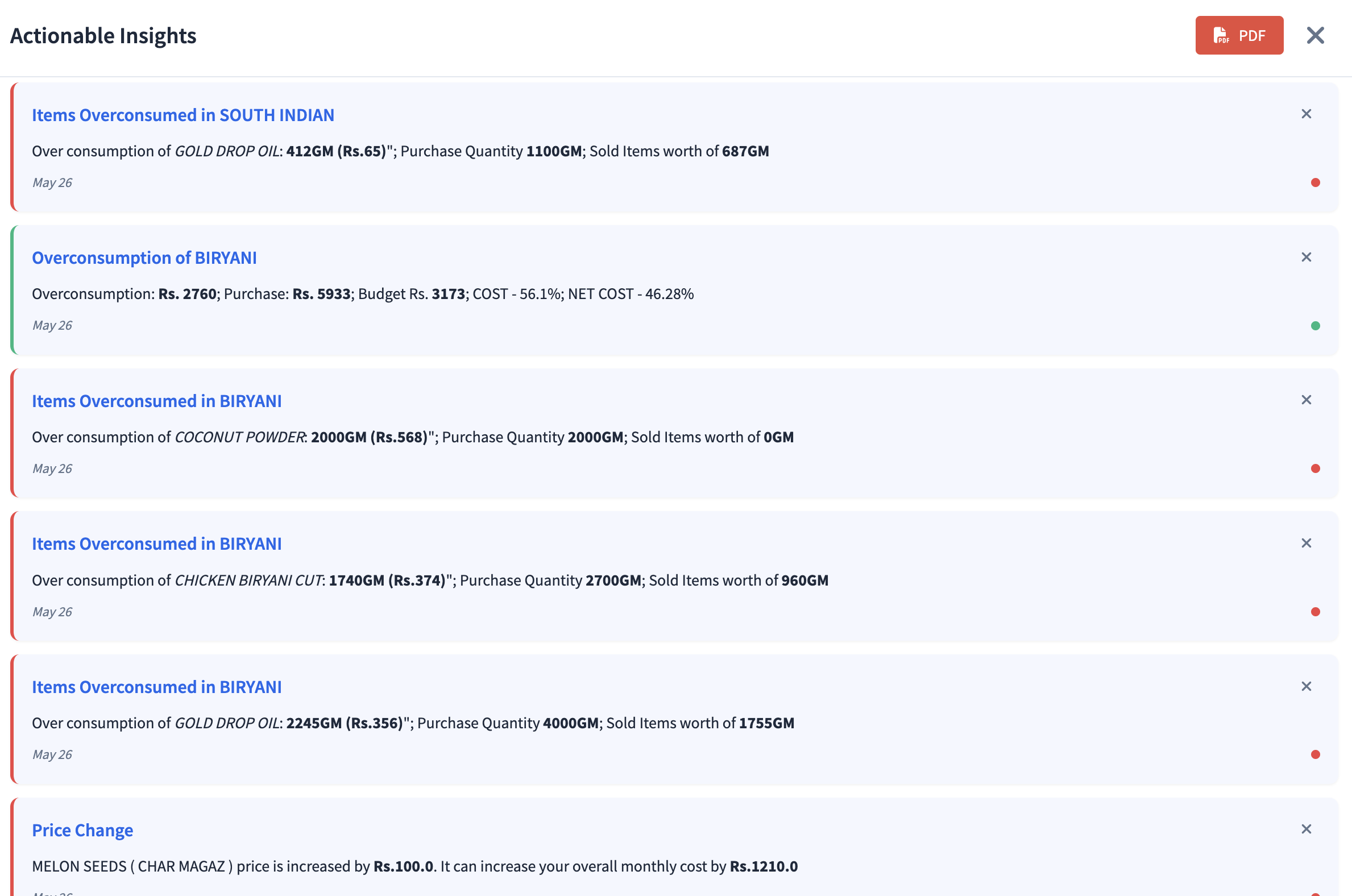Dismiss the SOUTH INDIAN overconsumed insight card
This screenshot has height=896, width=1352.
pos(1306,114)
